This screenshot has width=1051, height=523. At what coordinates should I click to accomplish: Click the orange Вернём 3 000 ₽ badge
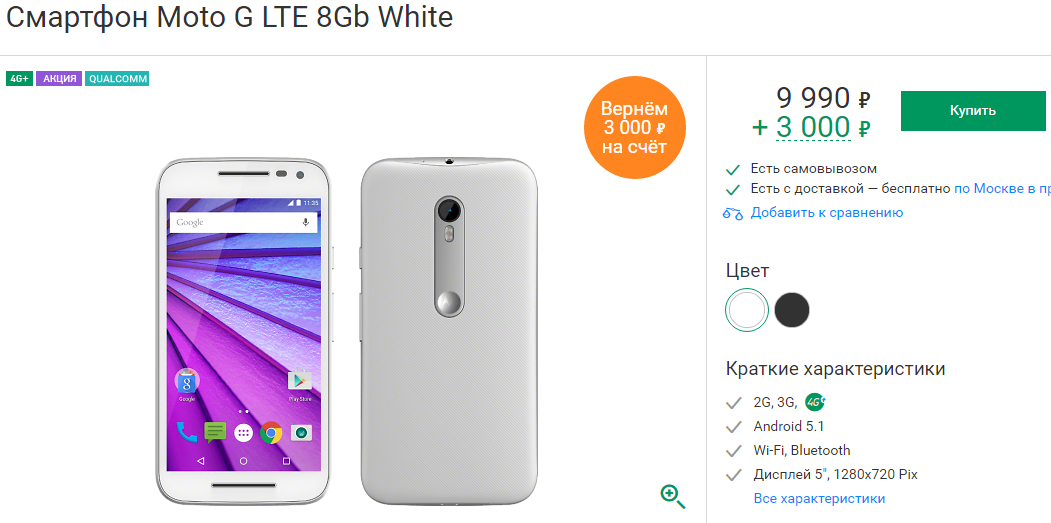[x=634, y=128]
